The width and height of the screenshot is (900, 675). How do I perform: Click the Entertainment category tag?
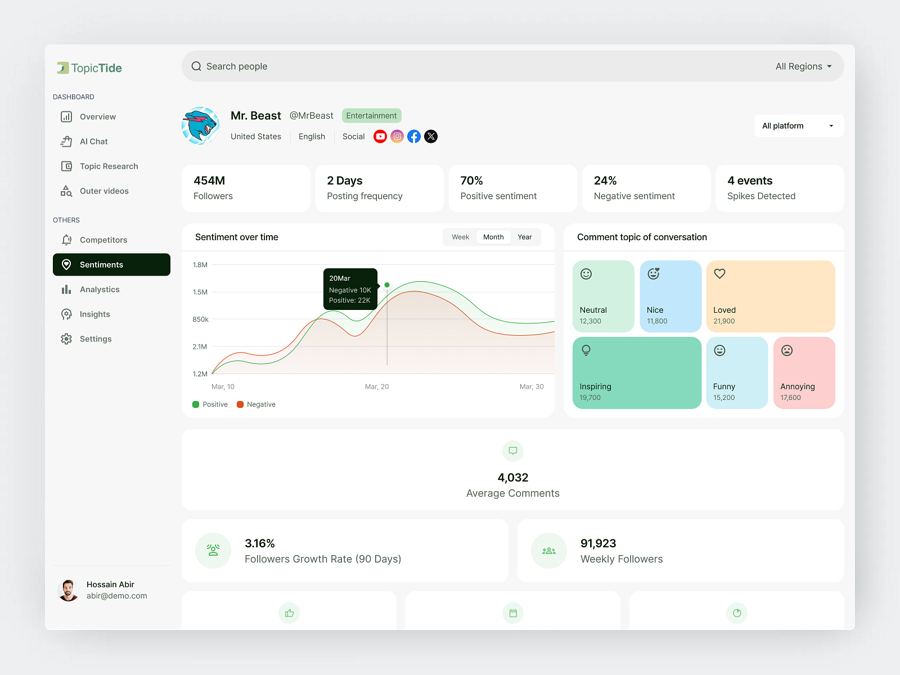click(371, 115)
